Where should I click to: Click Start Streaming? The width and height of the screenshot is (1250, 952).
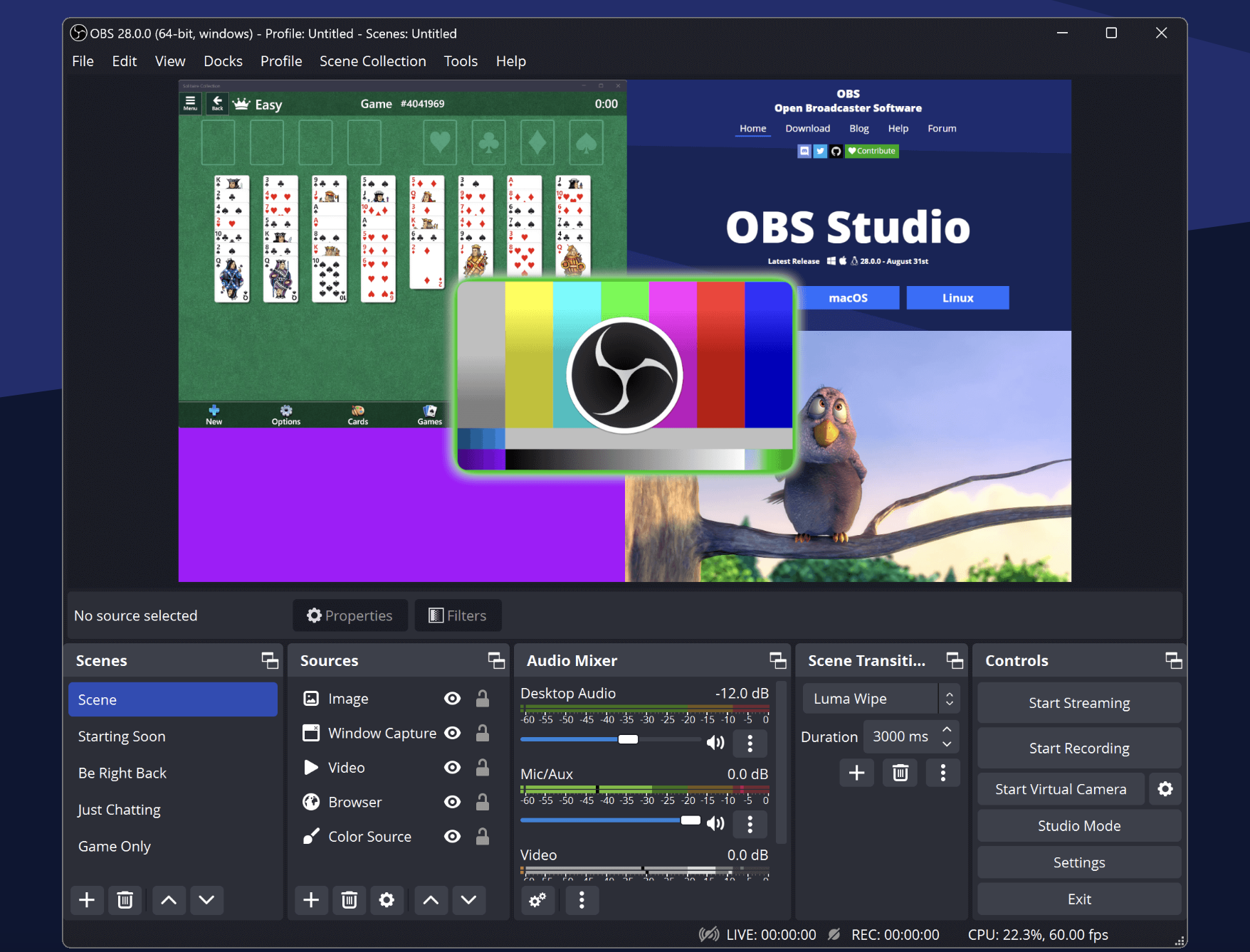[x=1079, y=702]
